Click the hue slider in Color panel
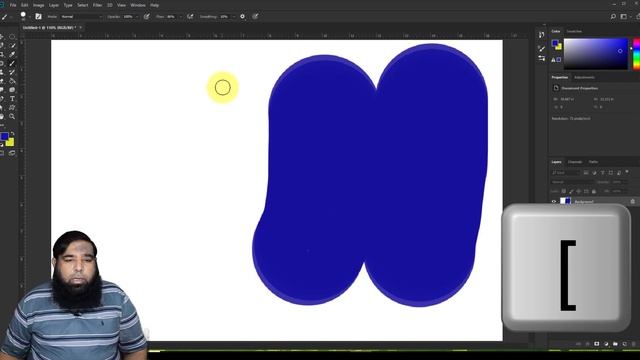 click(636, 54)
